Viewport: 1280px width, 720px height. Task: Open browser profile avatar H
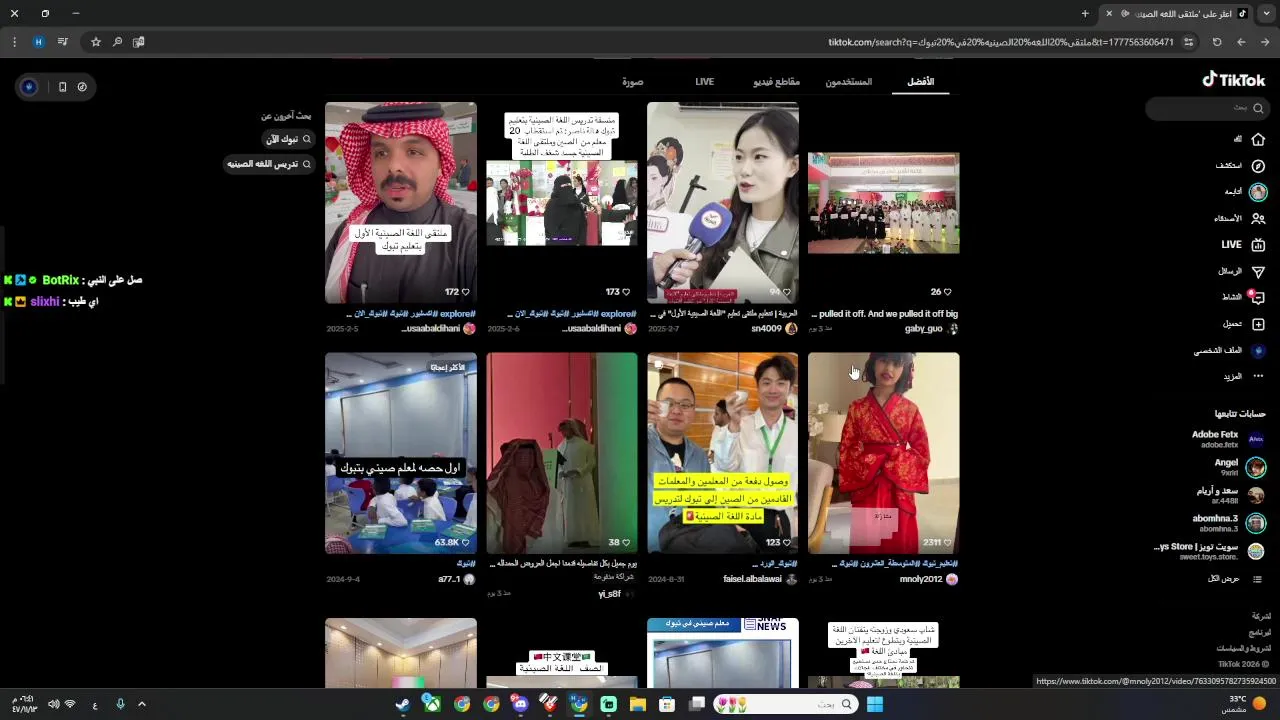point(38,42)
